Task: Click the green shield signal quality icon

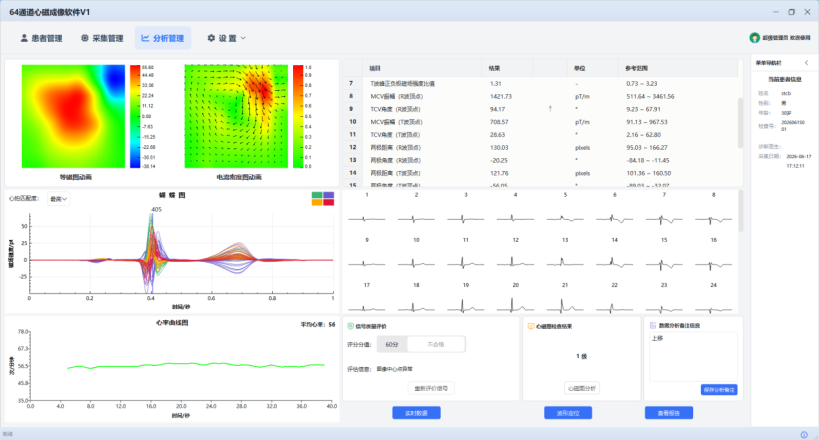Action: [350, 326]
